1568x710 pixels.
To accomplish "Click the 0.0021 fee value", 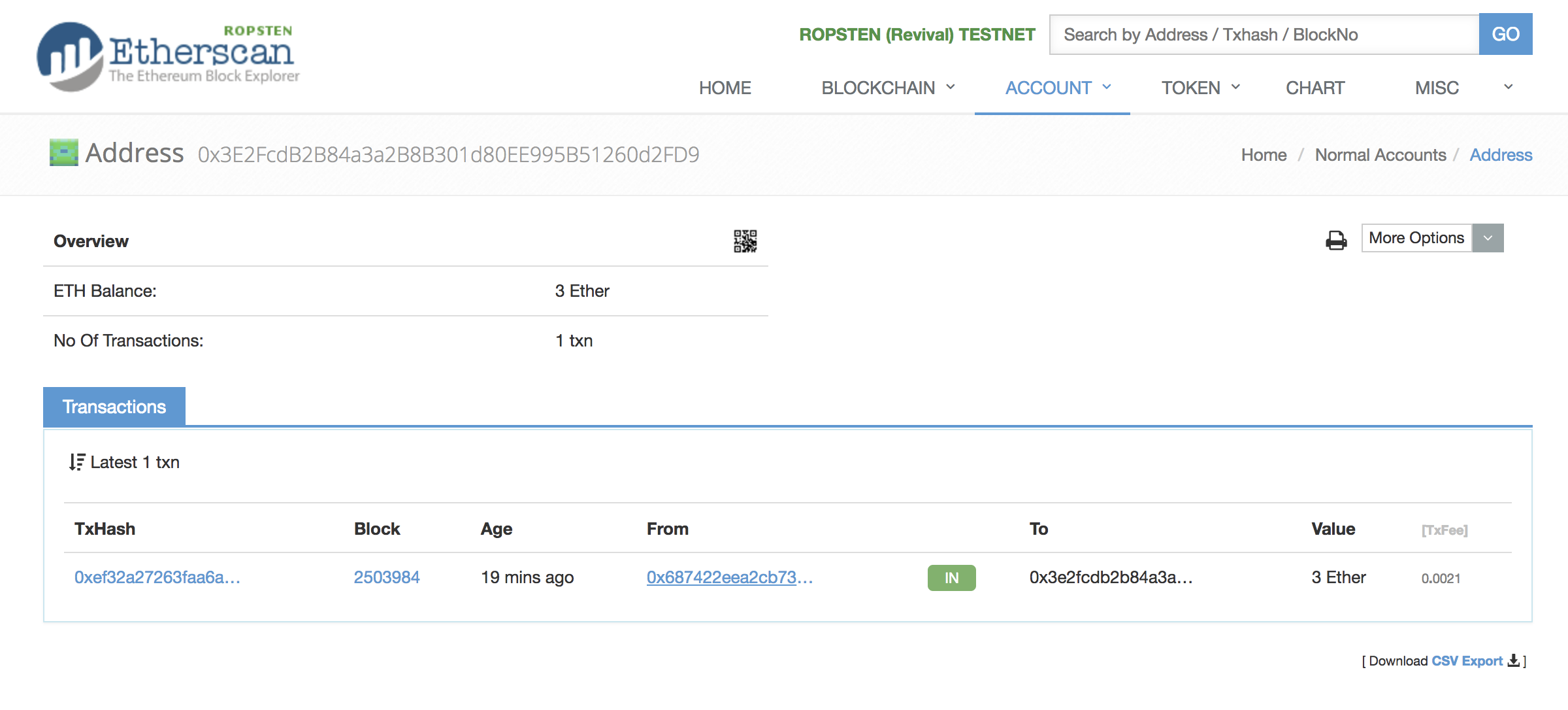I will (1441, 579).
